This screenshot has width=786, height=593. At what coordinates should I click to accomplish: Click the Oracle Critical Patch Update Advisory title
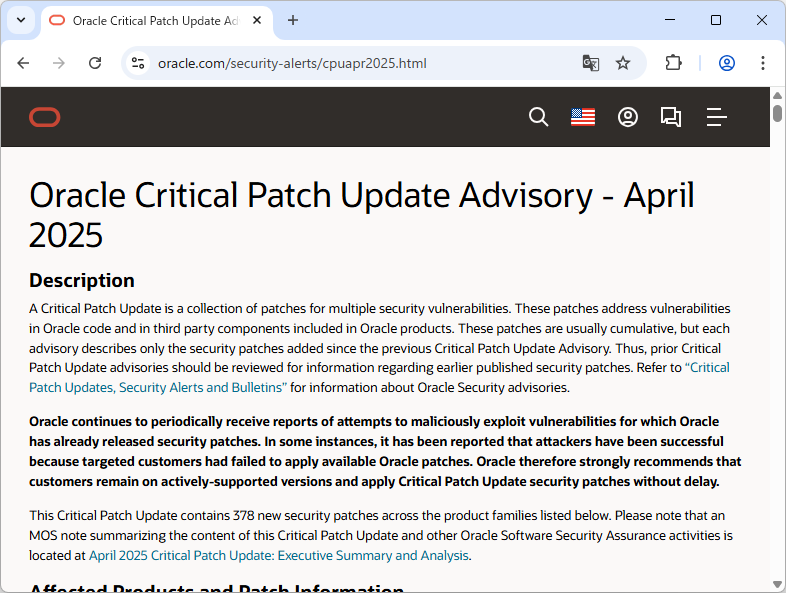coord(361,215)
